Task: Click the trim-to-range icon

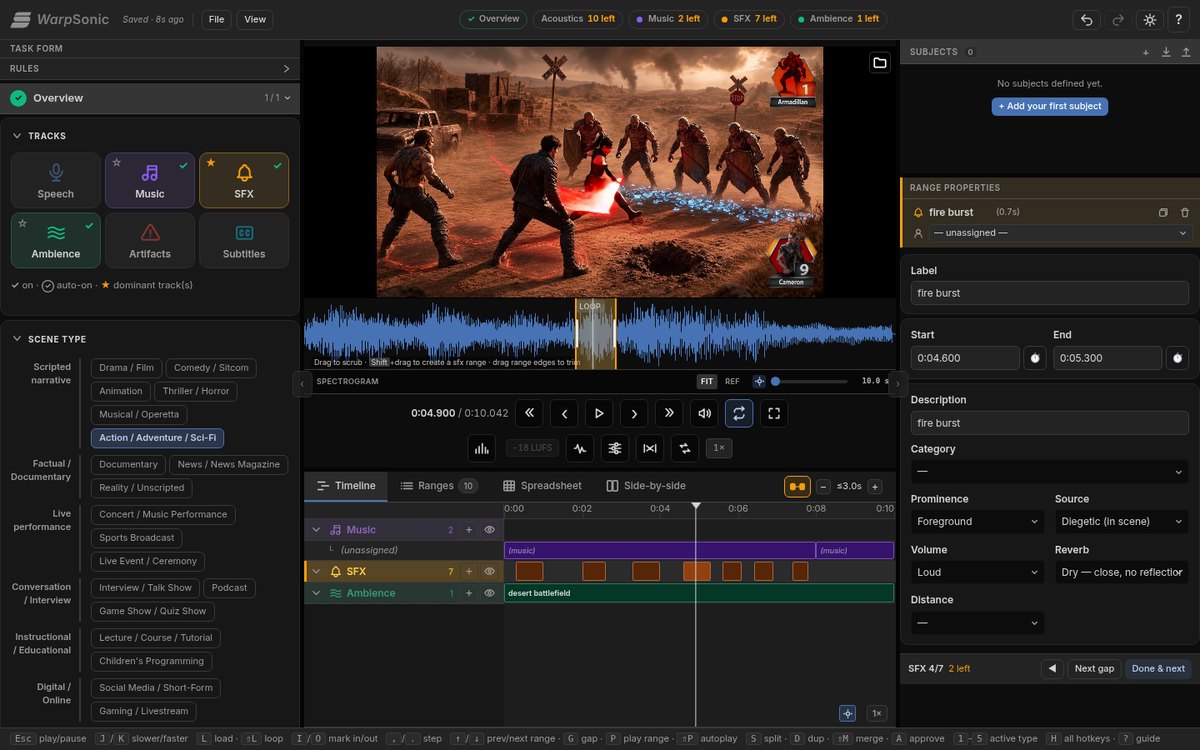Action: click(650, 449)
